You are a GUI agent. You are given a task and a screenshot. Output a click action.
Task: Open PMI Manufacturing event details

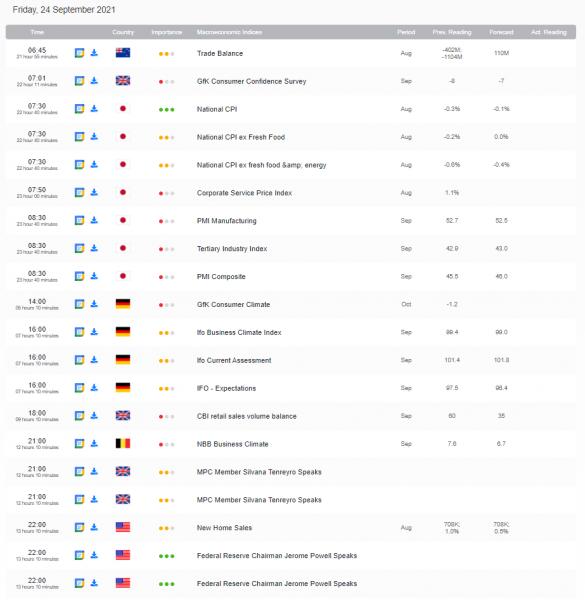coord(227,221)
